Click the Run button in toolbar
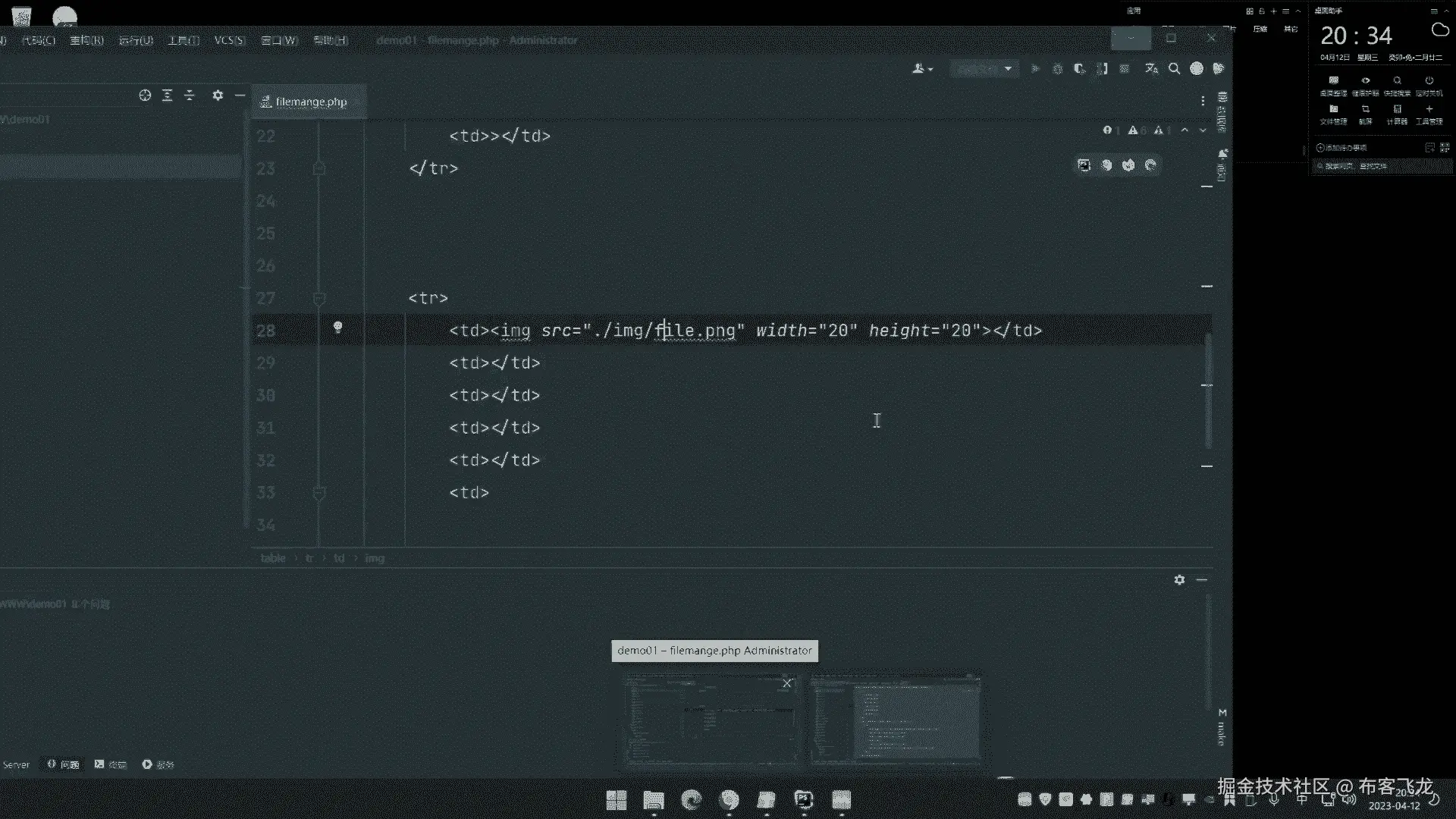This screenshot has height=819, width=1456. click(1035, 69)
